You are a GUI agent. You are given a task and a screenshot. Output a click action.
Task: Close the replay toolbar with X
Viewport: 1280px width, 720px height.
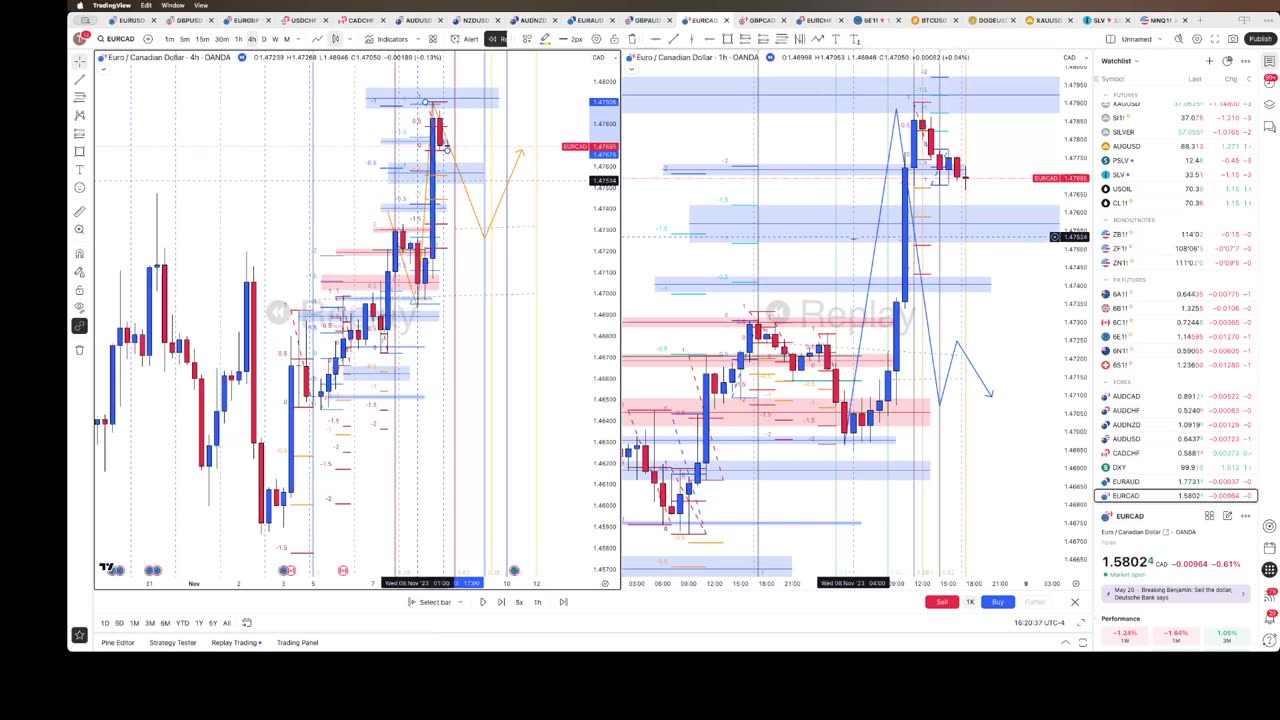pos(1075,602)
